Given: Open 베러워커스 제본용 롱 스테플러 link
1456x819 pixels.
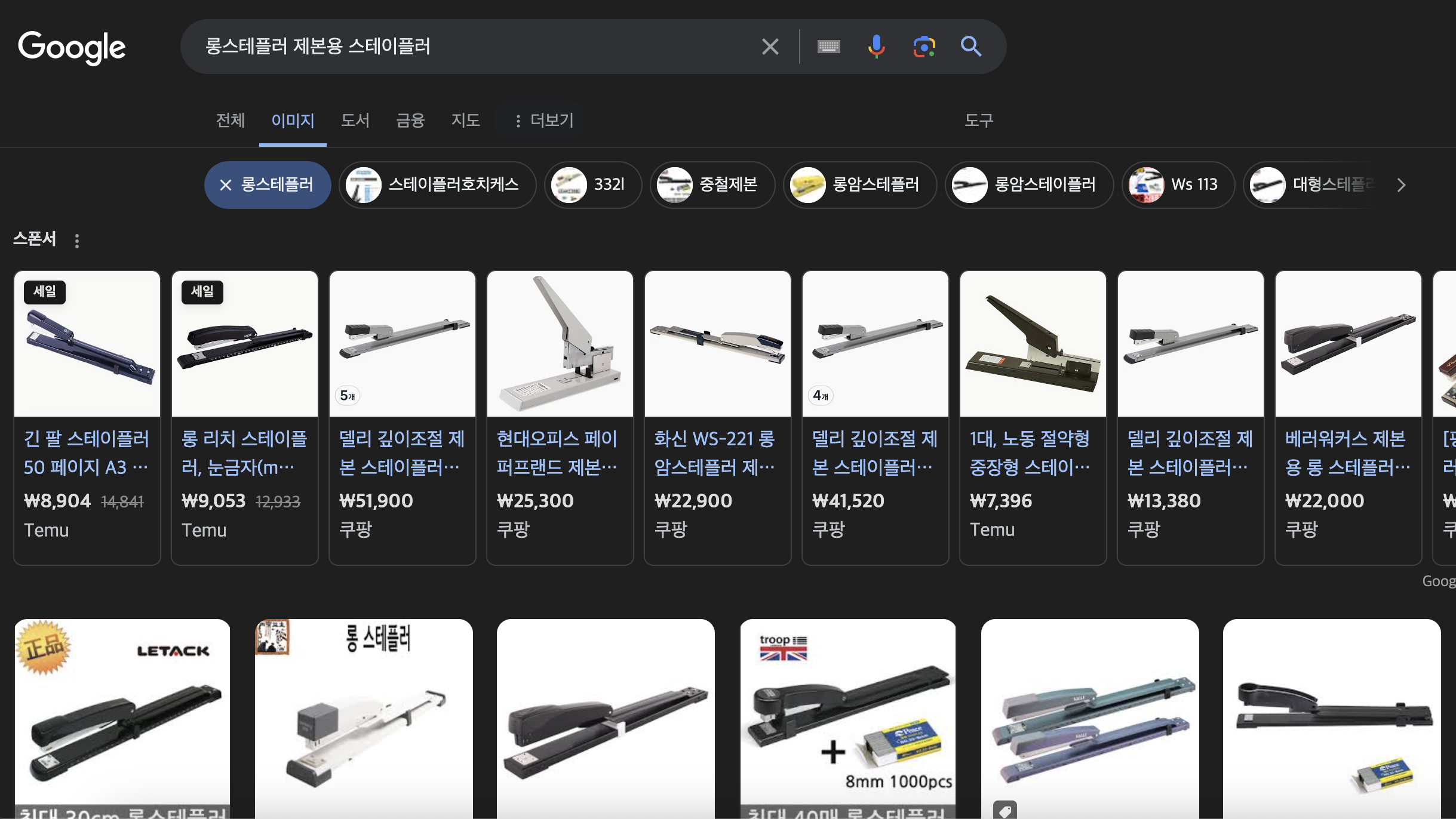Looking at the screenshot, I should (x=1348, y=453).
